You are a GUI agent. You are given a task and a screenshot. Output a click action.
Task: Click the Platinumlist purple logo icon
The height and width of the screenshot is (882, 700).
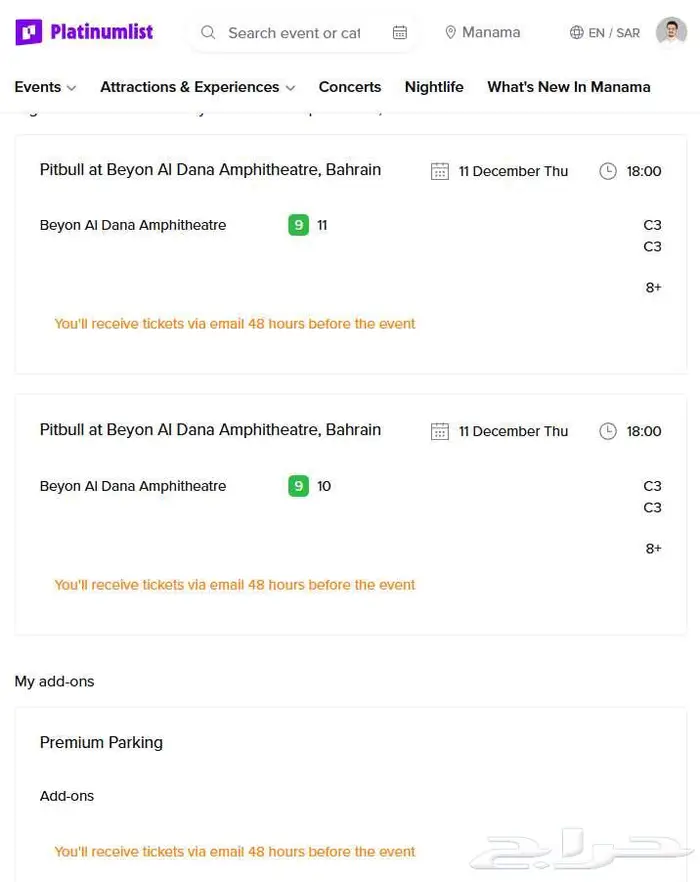[29, 32]
